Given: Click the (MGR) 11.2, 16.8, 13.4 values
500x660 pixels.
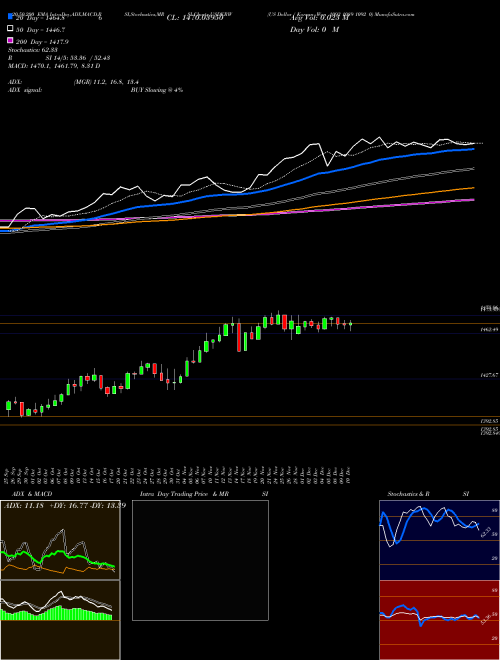Looking at the screenshot, I should pos(106,82).
